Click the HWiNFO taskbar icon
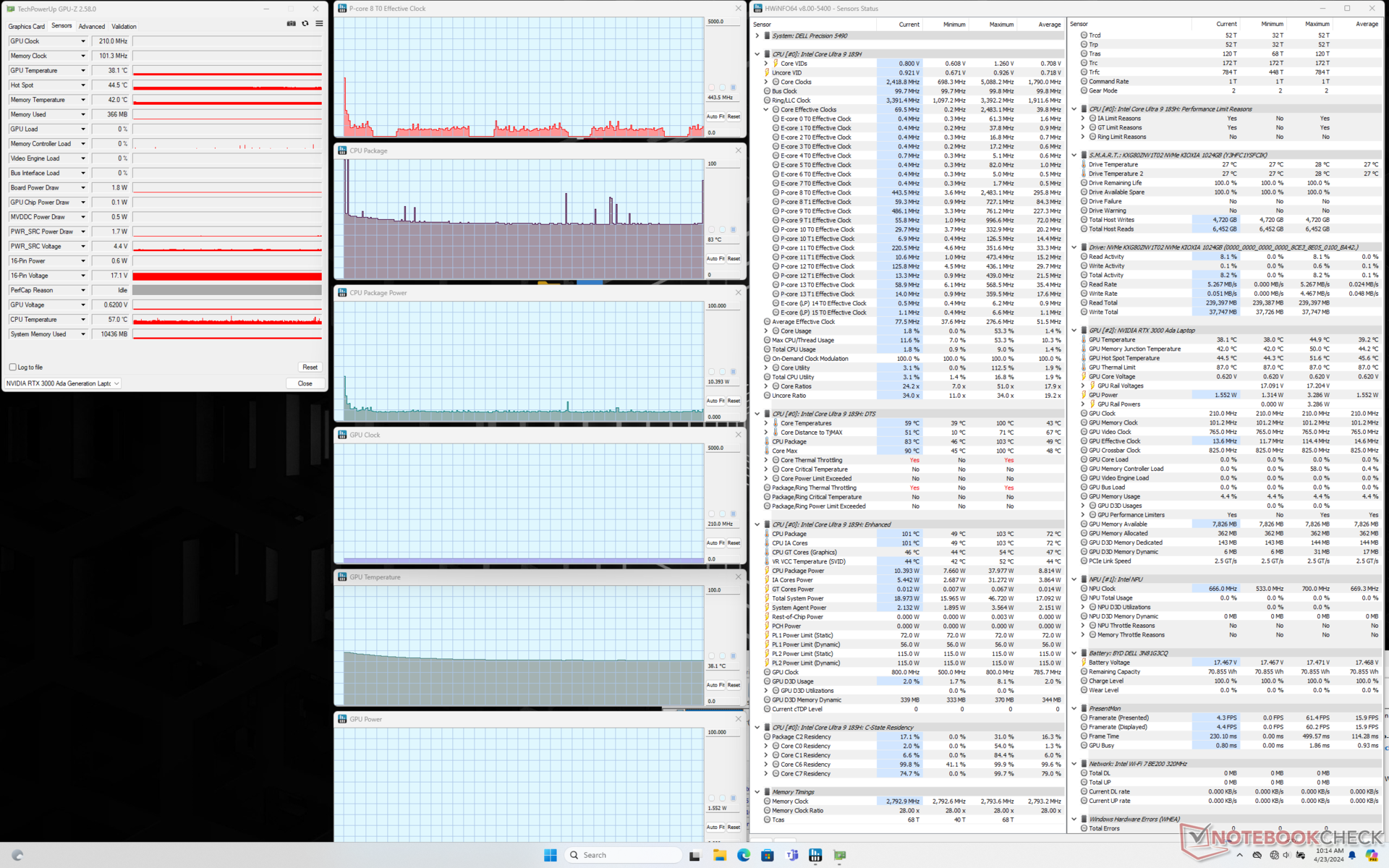Image resolution: width=1389 pixels, height=868 pixels. pos(815,855)
